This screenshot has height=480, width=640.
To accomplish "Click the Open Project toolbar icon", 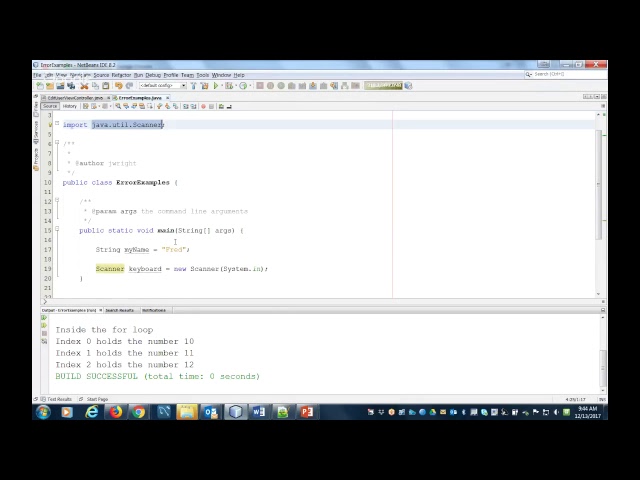I will click(x=60, y=86).
